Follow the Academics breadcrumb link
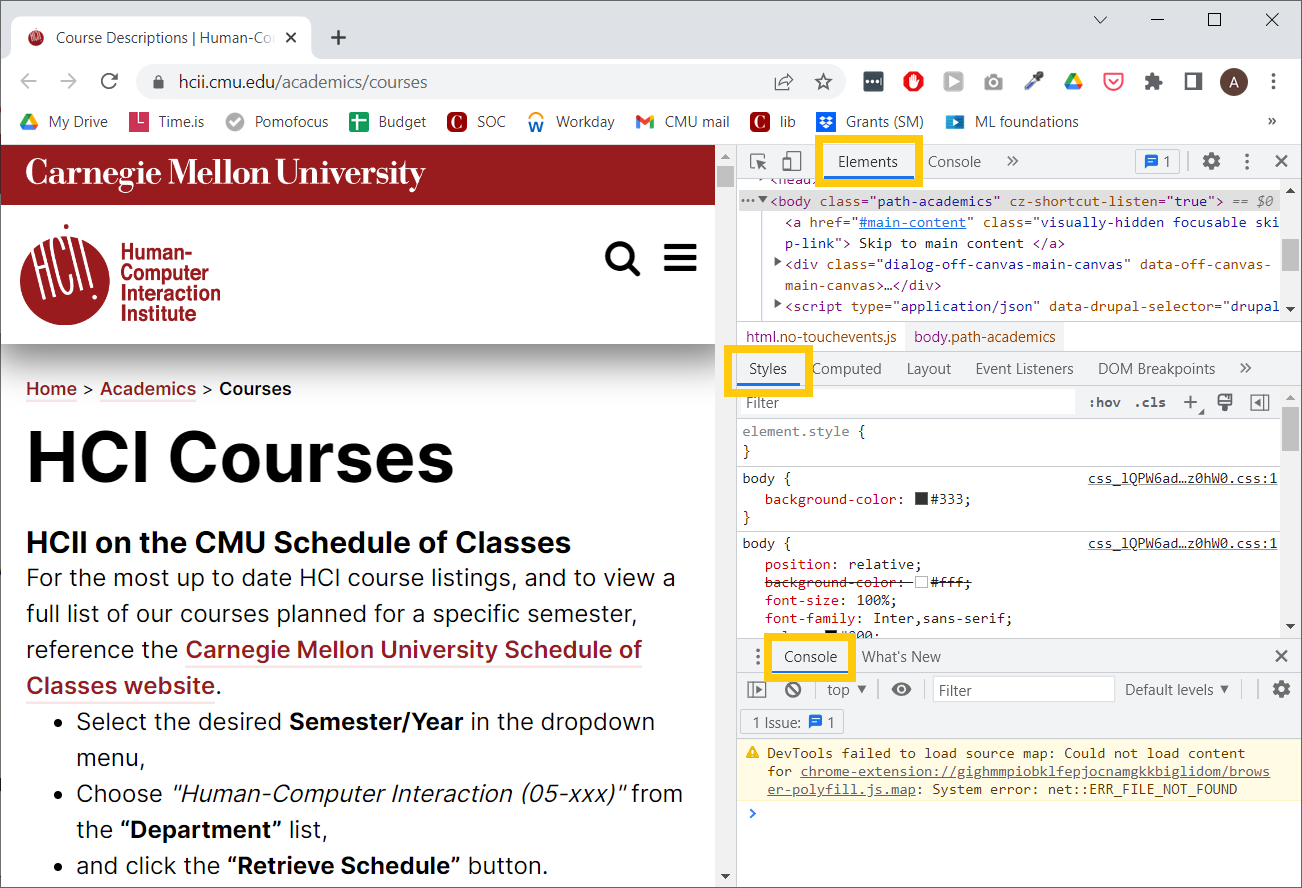The height and width of the screenshot is (888, 1302). click(x=148, y=389)
